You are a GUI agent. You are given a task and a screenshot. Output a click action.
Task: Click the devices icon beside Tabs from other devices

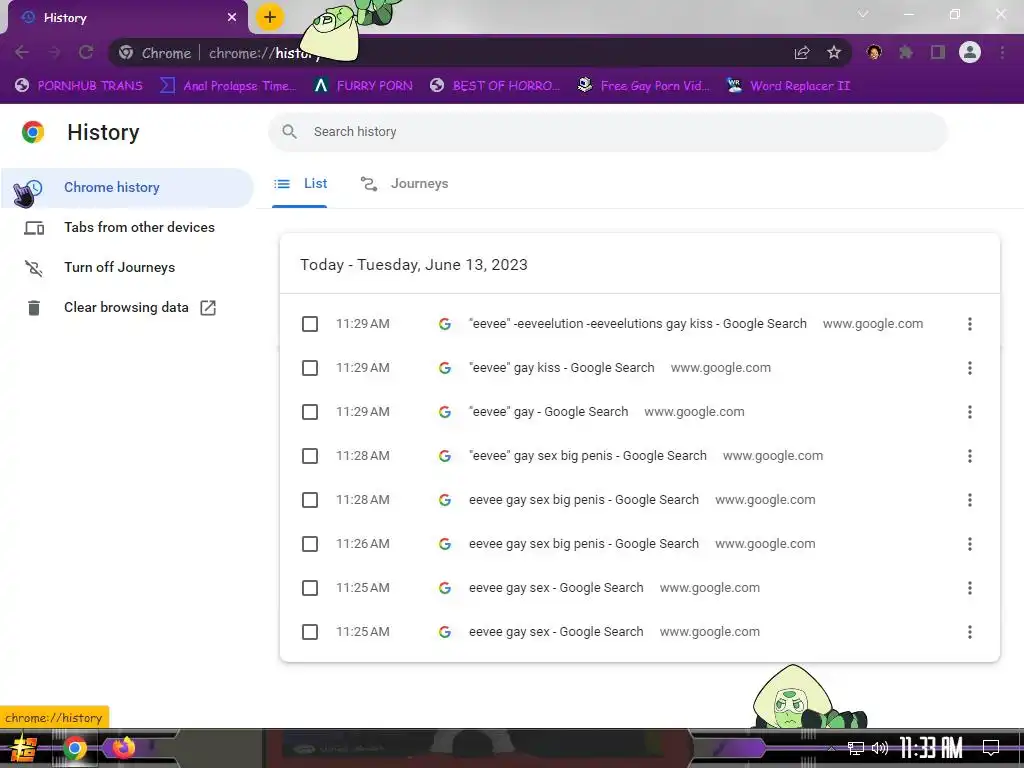pos(34,228)
